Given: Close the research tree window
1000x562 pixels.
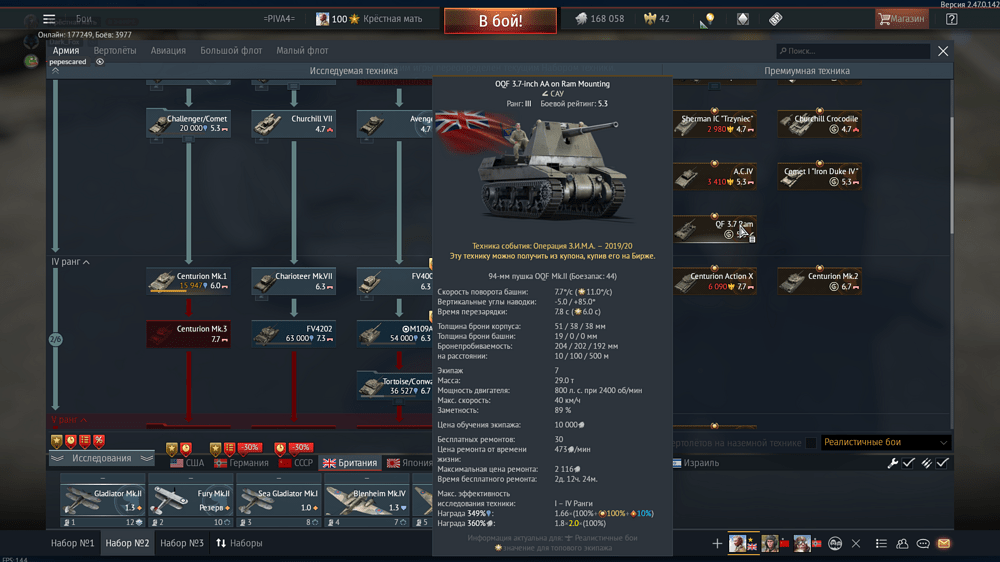Looking at the screenshot, I should pyautogui.click(x=943, y=51).
